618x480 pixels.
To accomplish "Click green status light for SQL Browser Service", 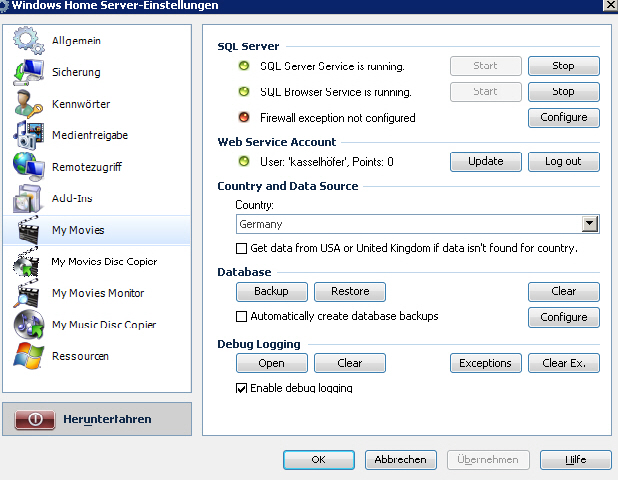I will pyautogui.click(x=244, y=92).
